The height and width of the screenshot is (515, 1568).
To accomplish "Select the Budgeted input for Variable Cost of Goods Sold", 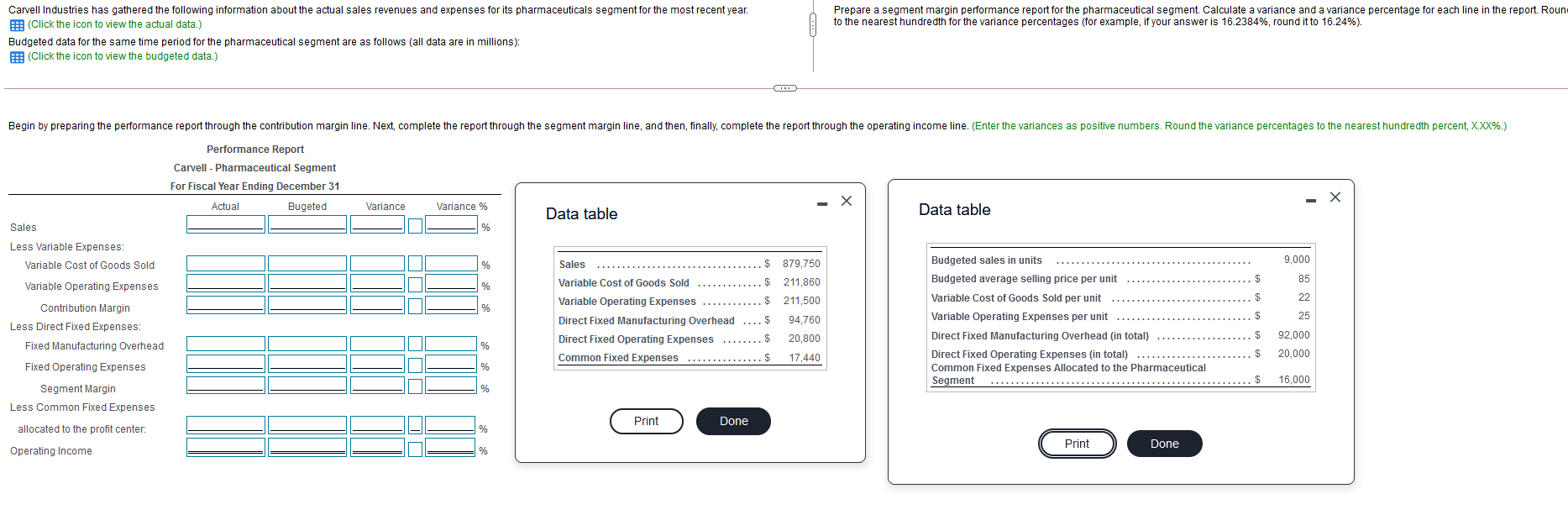I will coord(307,263).
